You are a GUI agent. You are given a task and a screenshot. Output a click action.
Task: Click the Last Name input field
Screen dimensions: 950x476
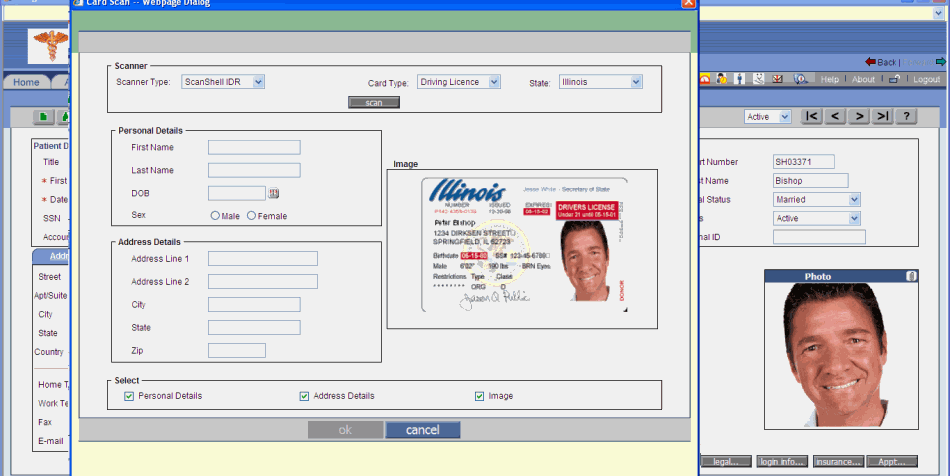pyautogui.click(x=254, y=170)
